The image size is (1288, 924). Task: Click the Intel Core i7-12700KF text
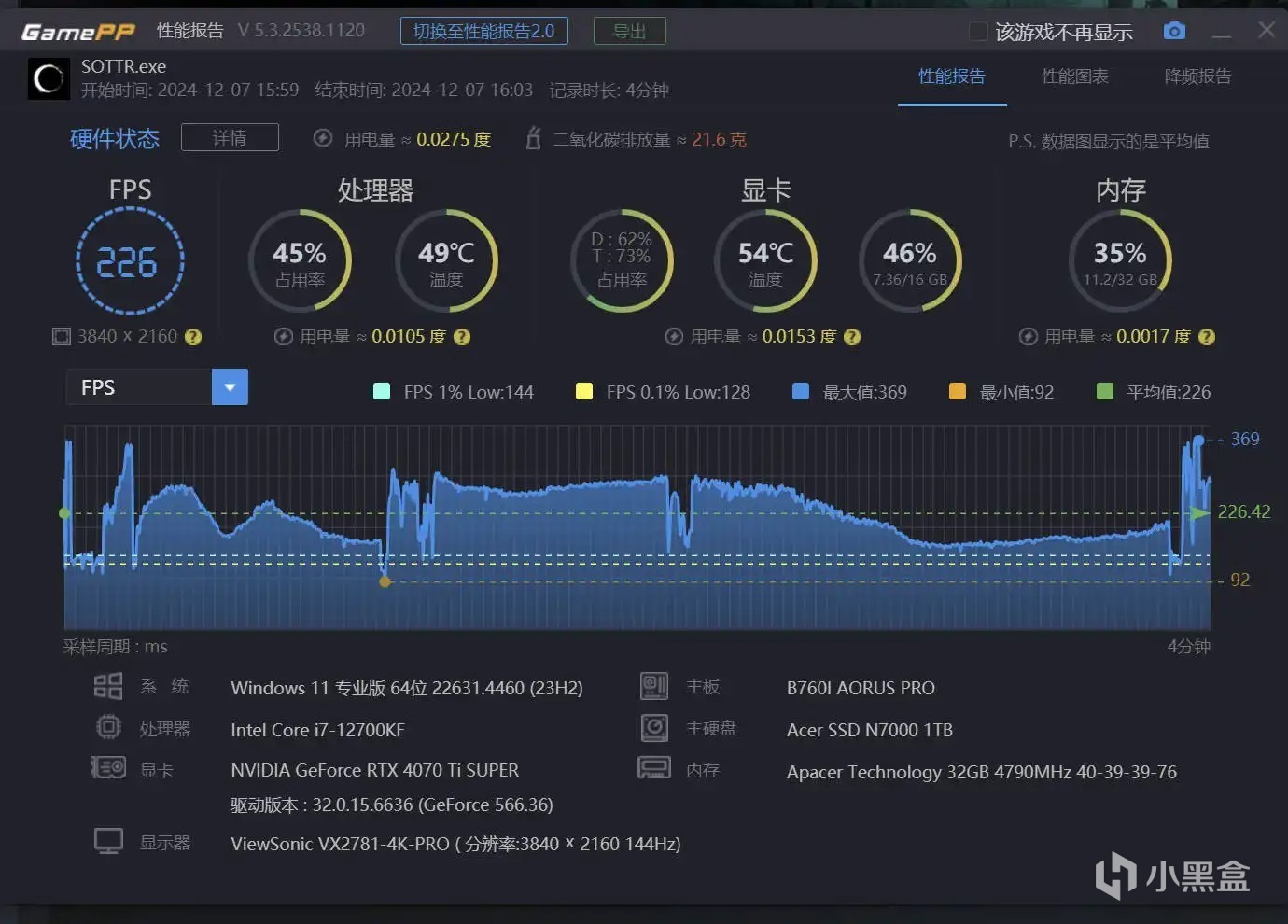click(x=317, y=730)
